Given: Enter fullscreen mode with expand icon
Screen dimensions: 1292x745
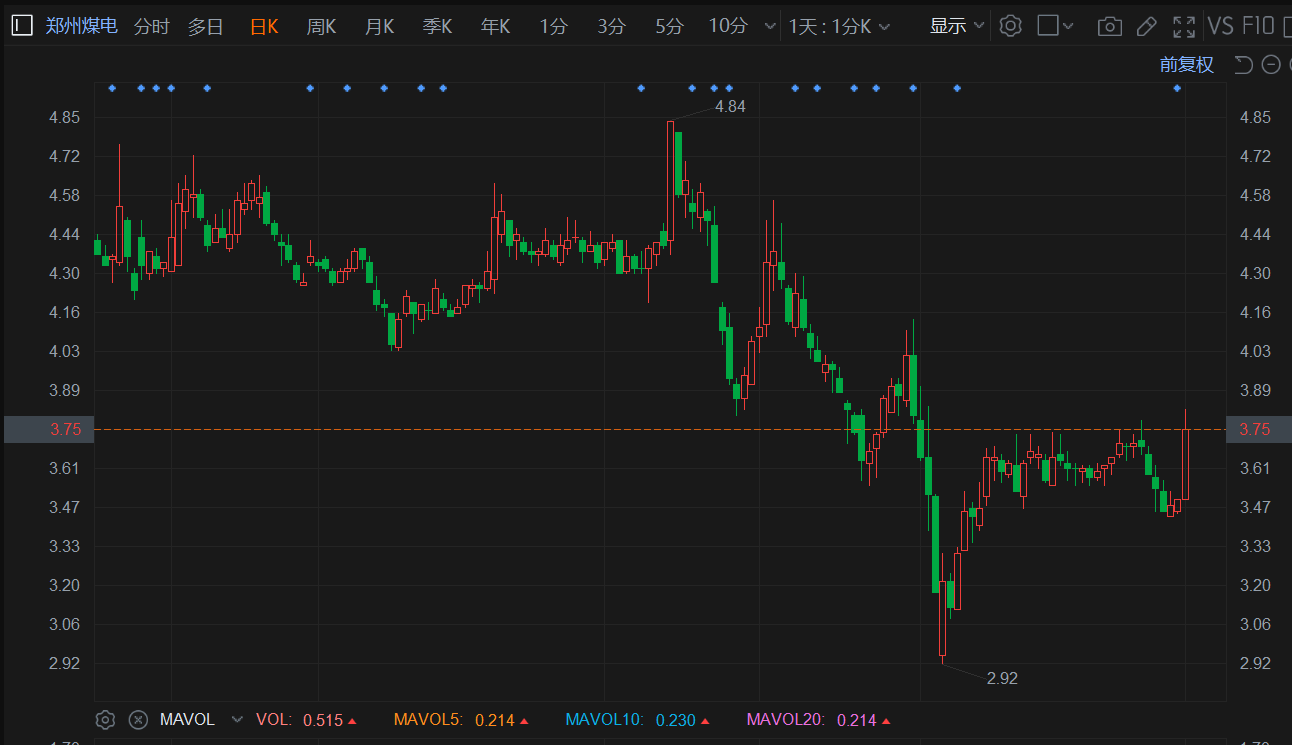Looking at the screenshot, I should (1184, 27).
